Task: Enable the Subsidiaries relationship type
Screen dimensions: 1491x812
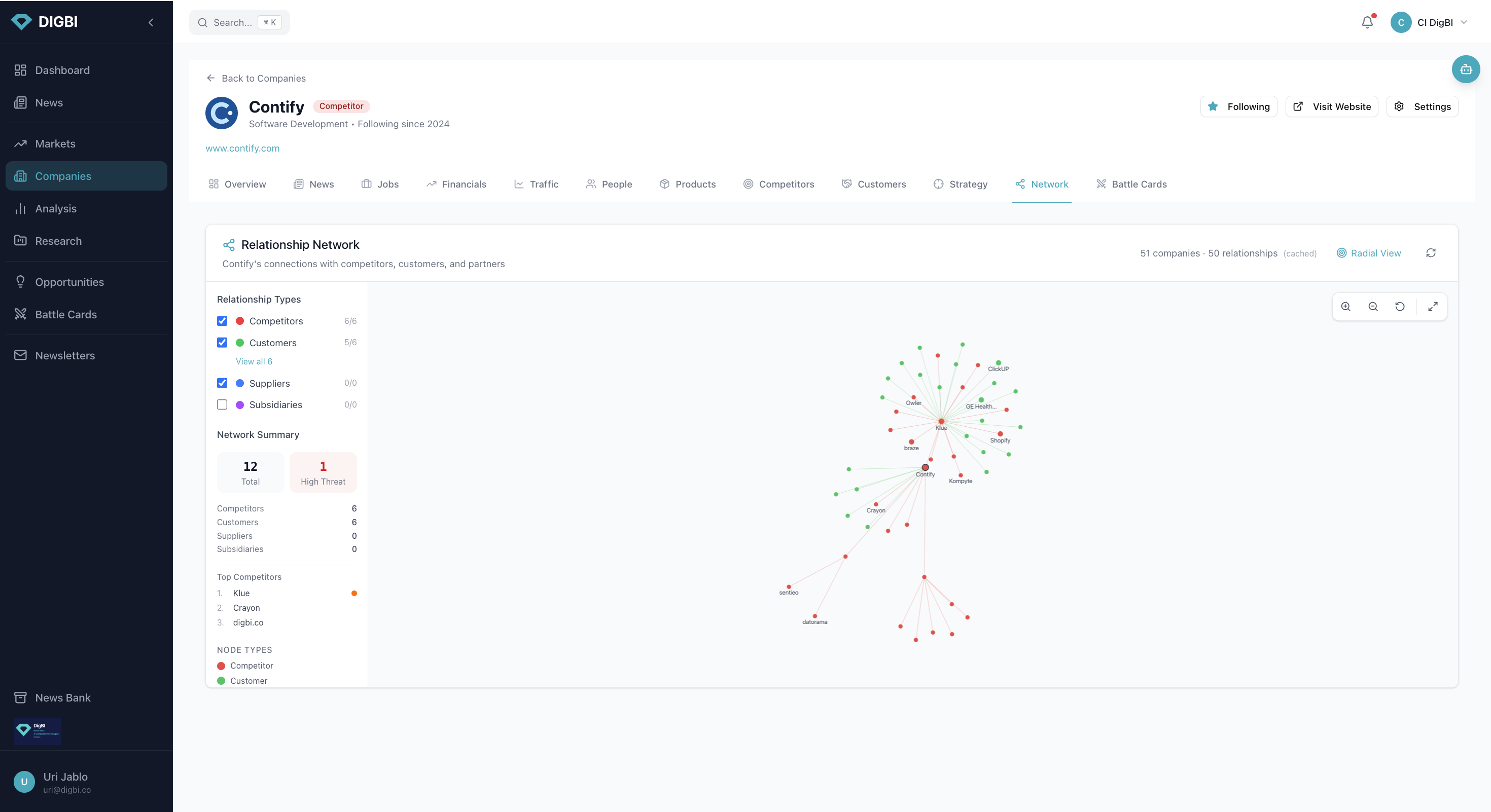Action: point(222,405)
